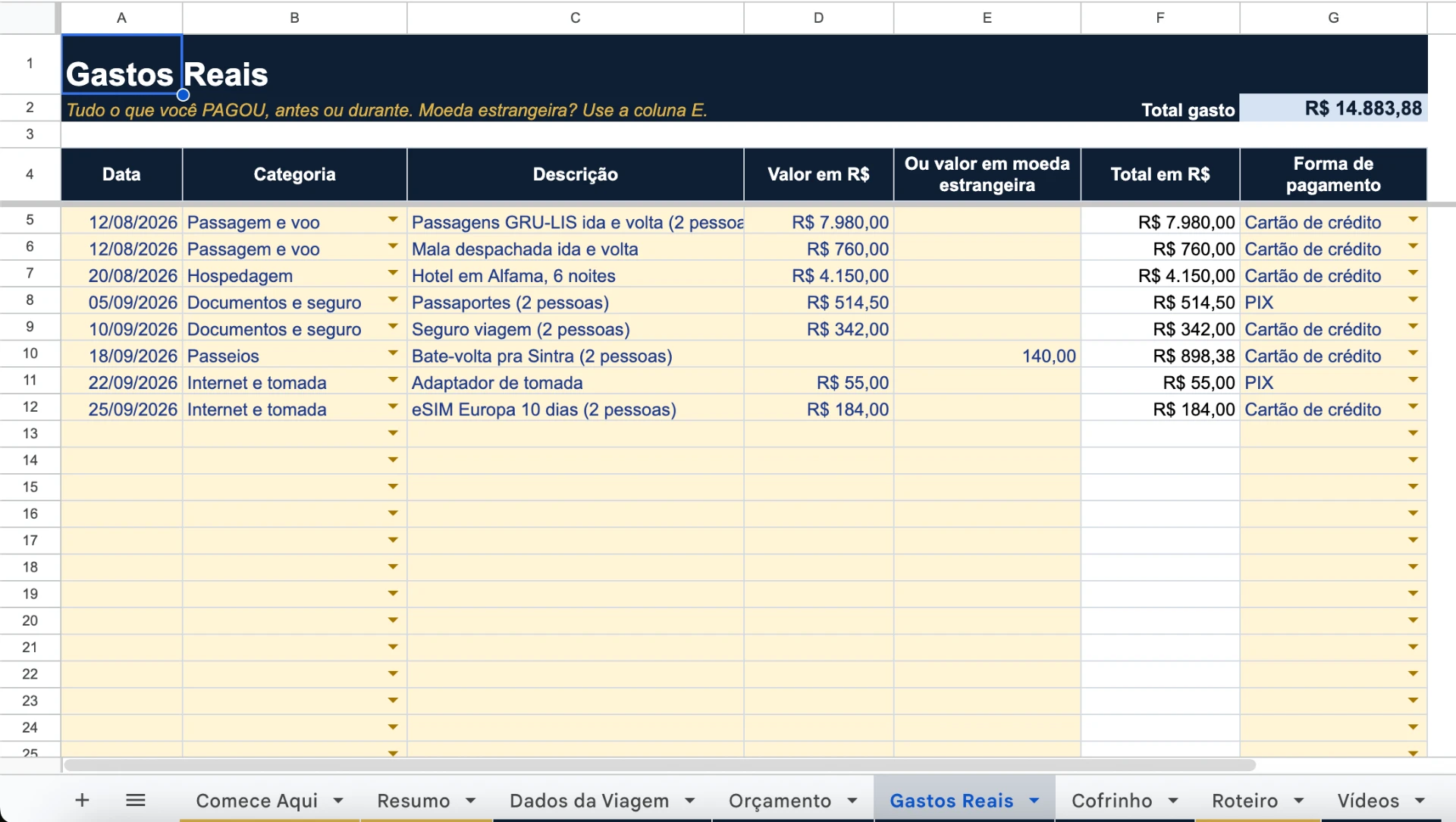This screenshot has width=1456, height=822.
Task: Switch to the Roteiro tab
Action: 1244,801
